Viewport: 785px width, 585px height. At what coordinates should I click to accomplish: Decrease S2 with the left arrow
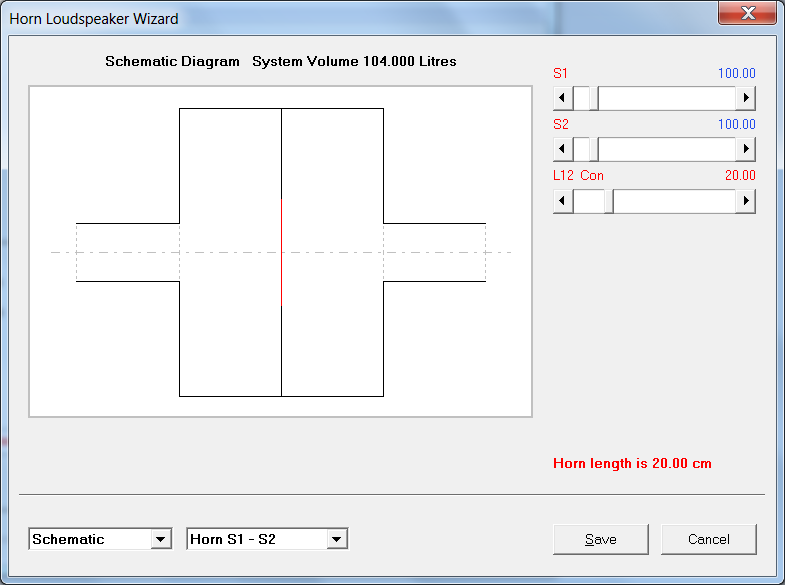563,149
